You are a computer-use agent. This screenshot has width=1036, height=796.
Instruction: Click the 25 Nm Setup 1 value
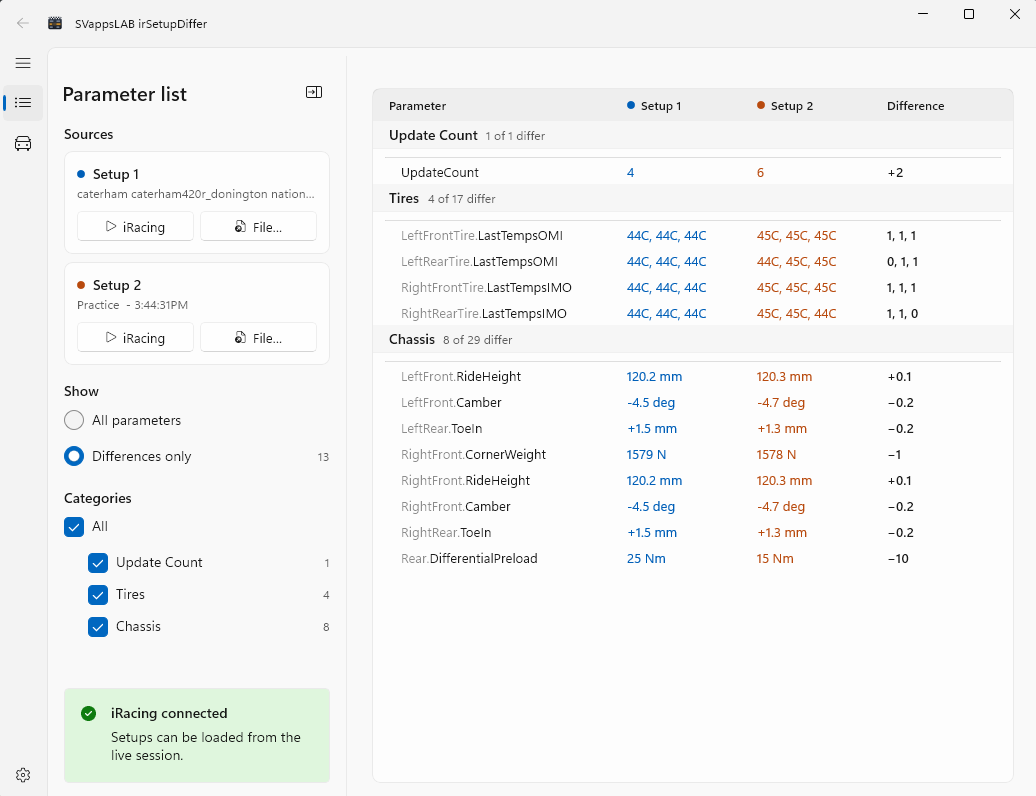[646, 558]
